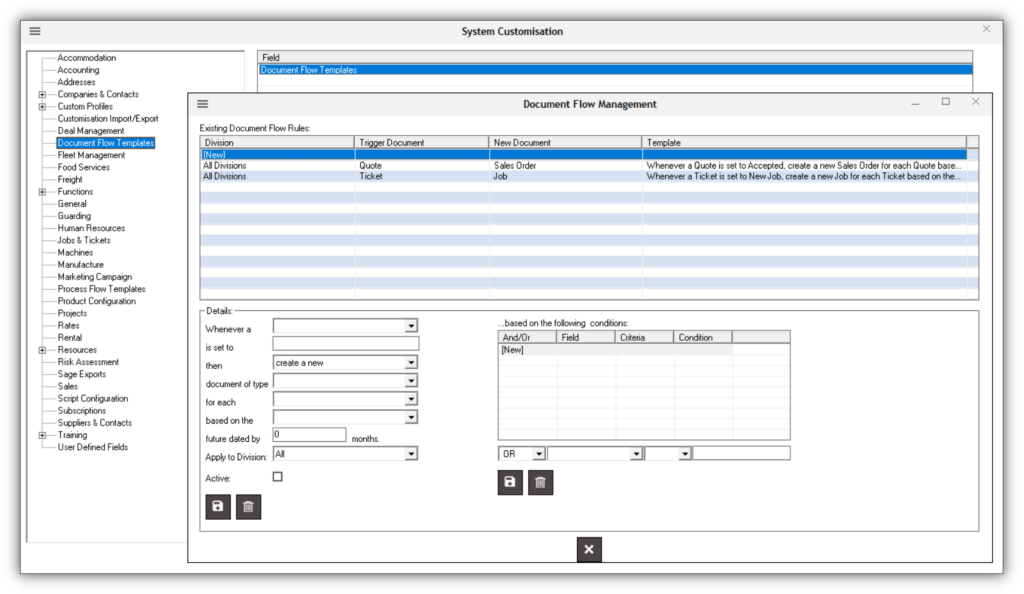
Task: Maximize Document Flow Management window
Action: (x=946, y=102)
